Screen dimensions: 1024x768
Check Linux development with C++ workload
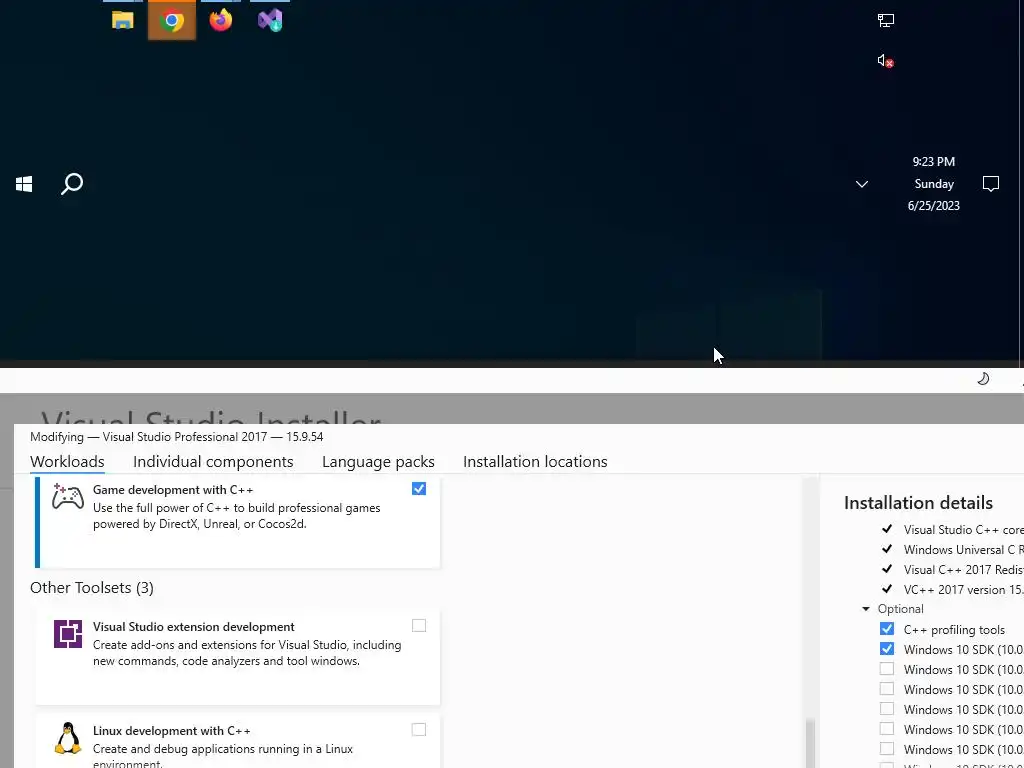[419, 729]
